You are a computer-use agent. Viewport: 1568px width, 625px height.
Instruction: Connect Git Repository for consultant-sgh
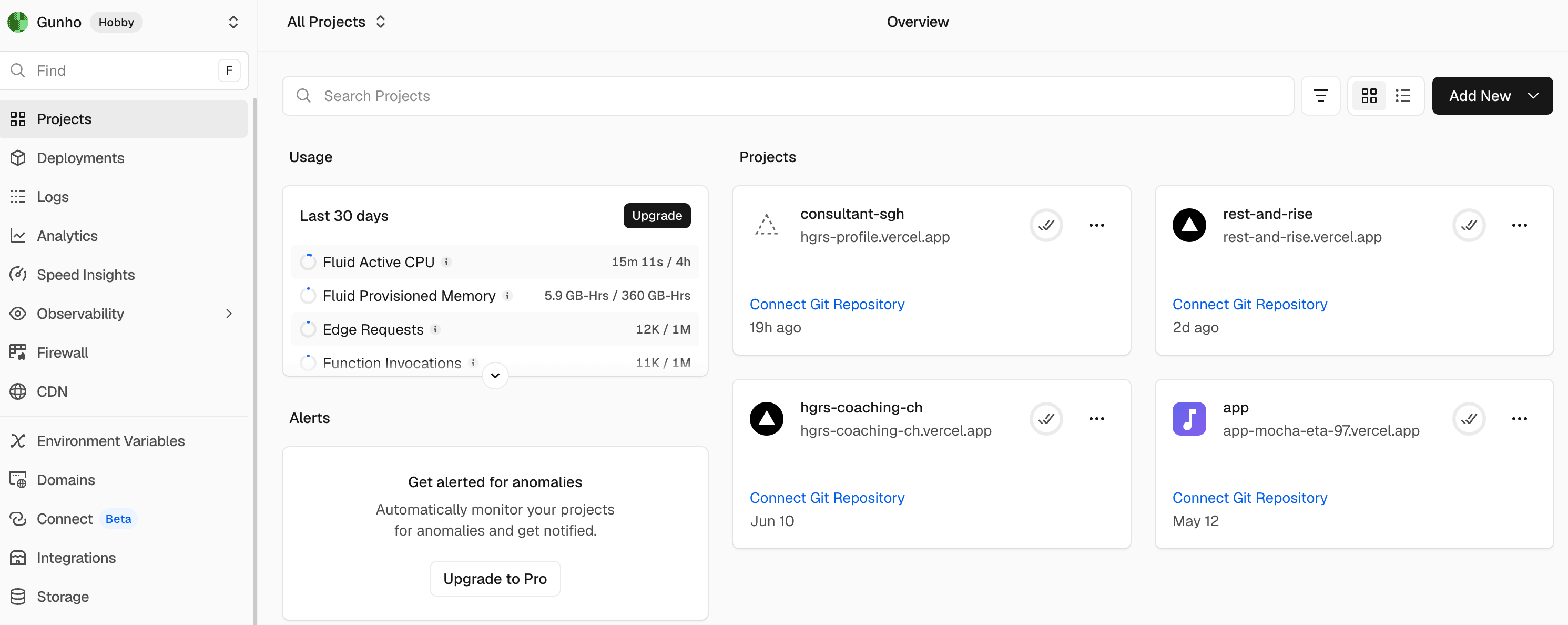click(x=827, y=304)
